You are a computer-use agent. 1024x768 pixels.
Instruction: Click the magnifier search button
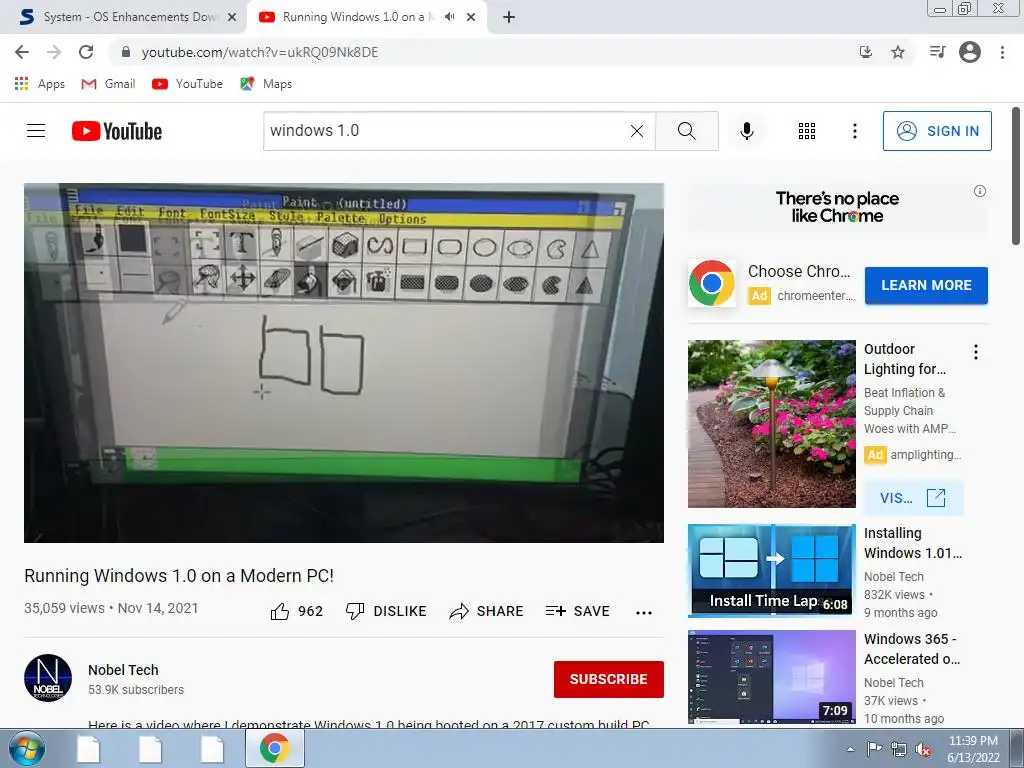[686, 131]
